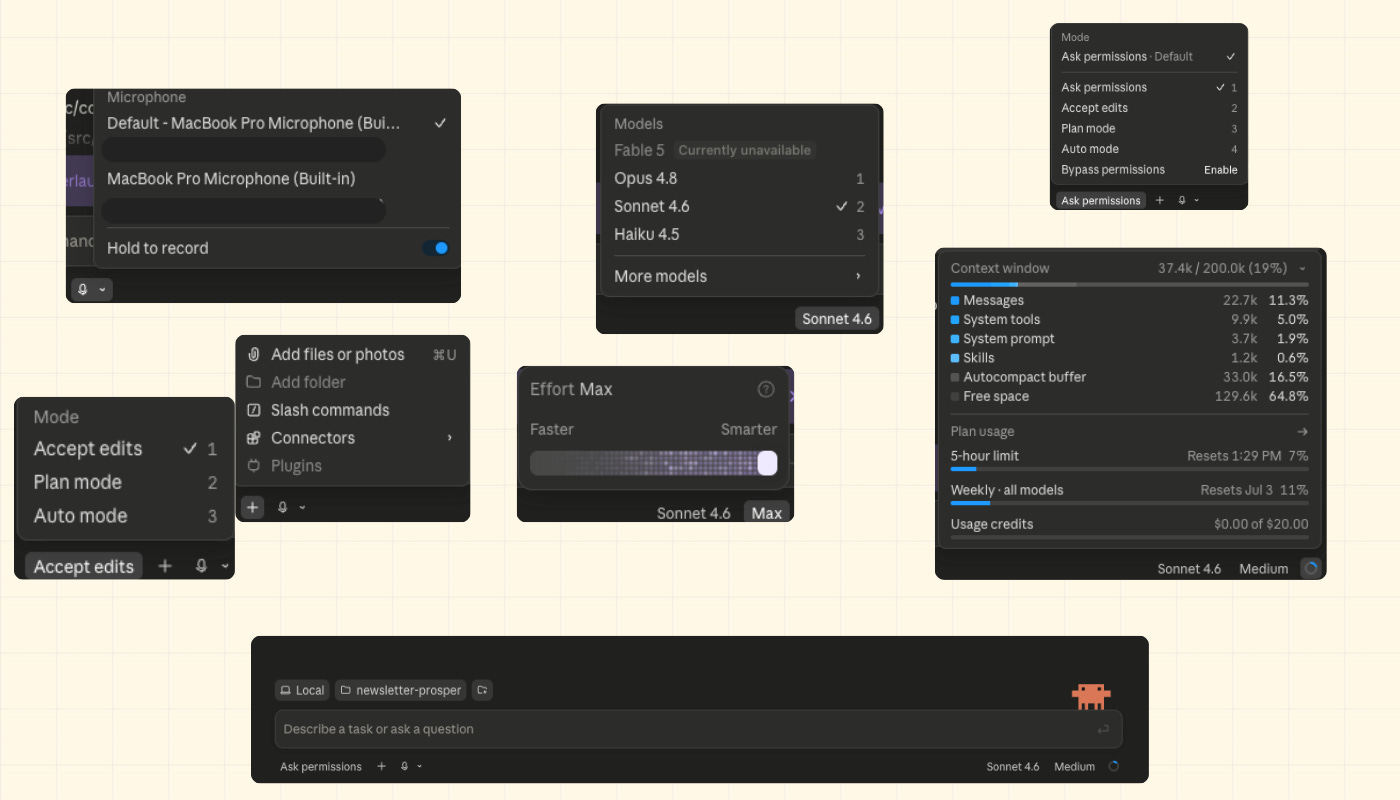1400x800 pixels.
Task: Click the help question mark in the Effort panel
Action: coord(766,389)
